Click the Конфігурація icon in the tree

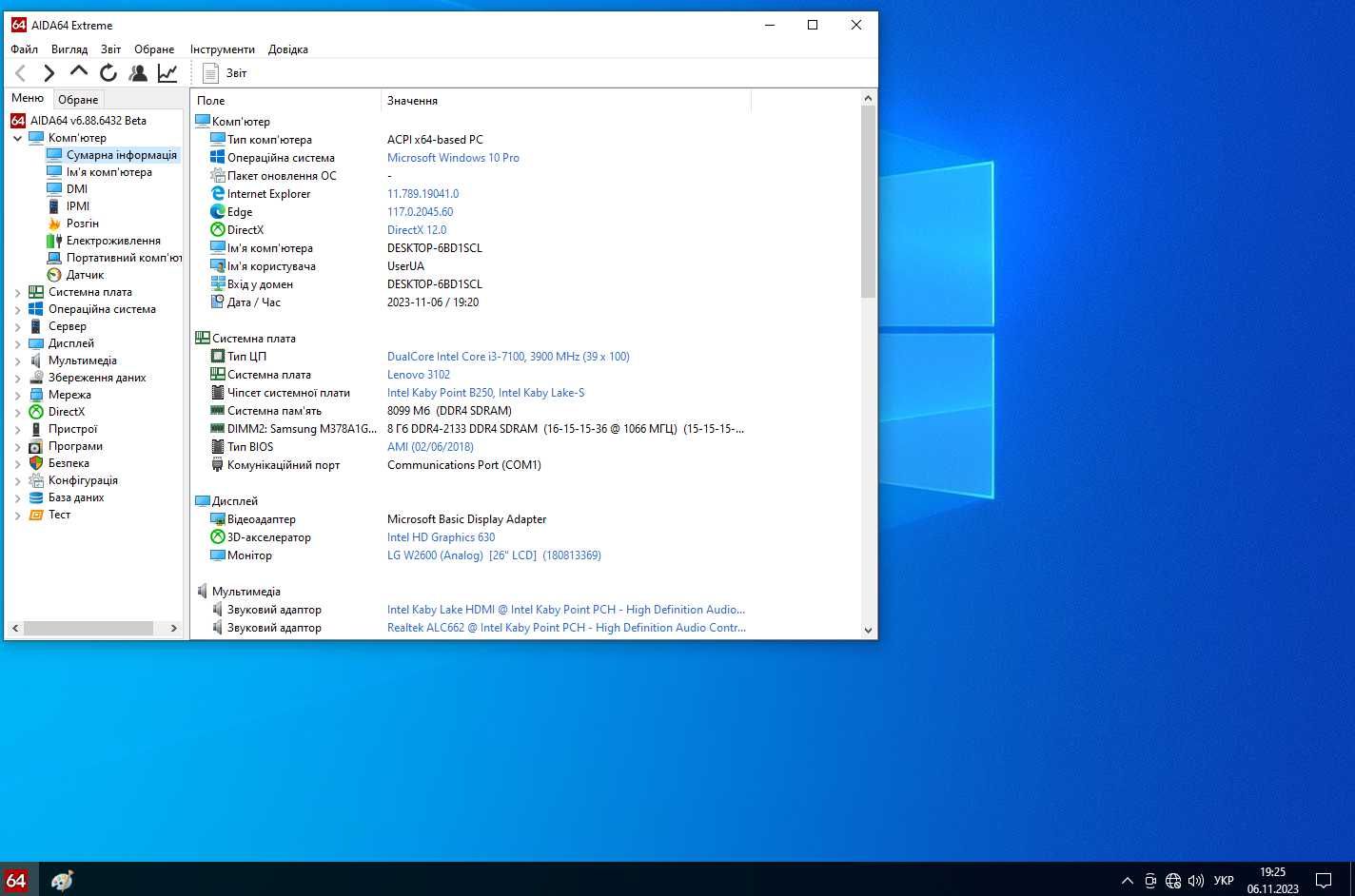(36, 480)
